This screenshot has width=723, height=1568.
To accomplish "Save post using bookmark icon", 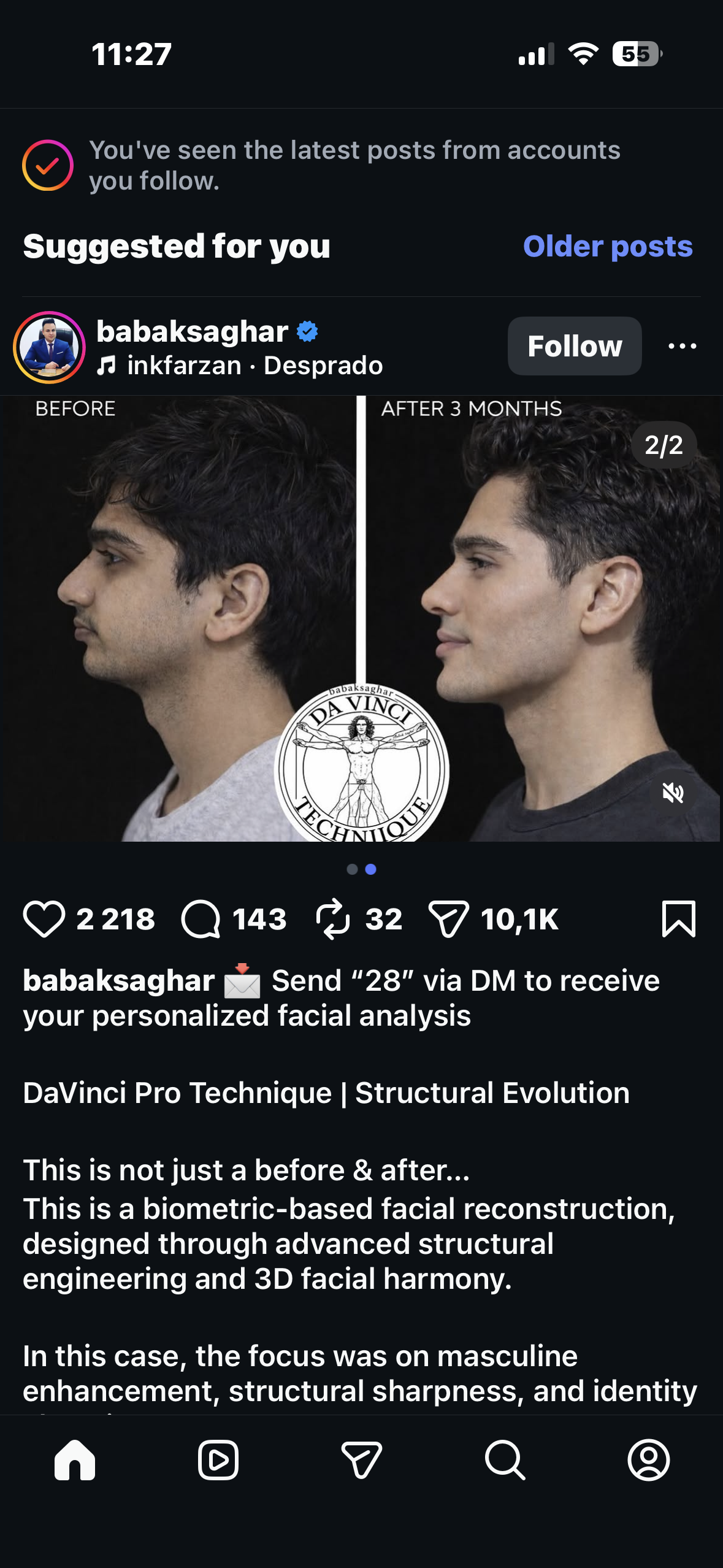I will coord(679,919).
